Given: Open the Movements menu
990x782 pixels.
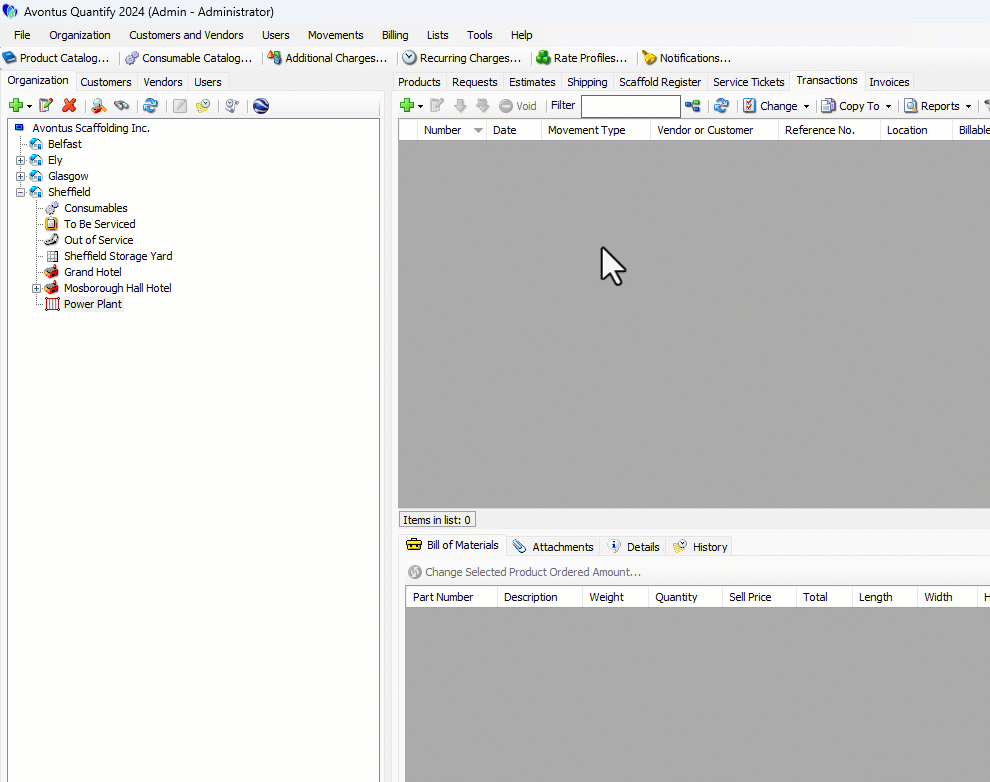Looking at the screenshot, I should tap(335, 35).
